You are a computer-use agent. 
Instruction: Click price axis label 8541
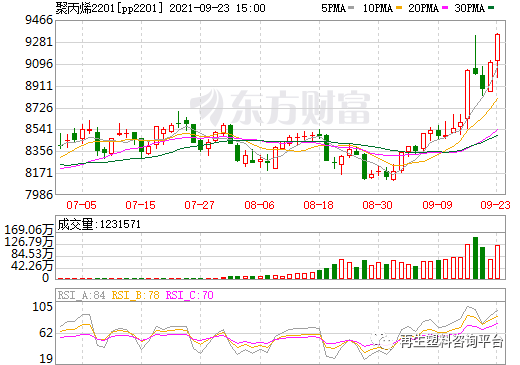39,129
